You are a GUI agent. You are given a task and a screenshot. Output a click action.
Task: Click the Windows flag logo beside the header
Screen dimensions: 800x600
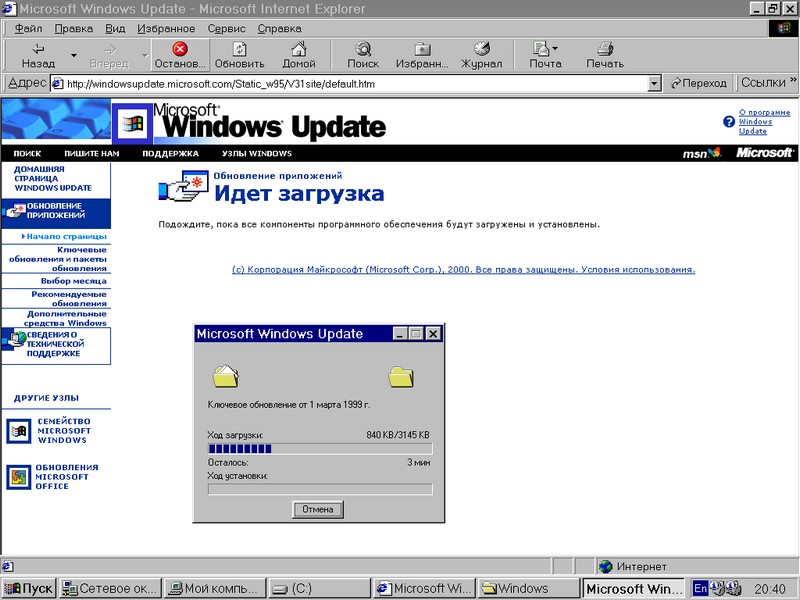pos(132,124)
